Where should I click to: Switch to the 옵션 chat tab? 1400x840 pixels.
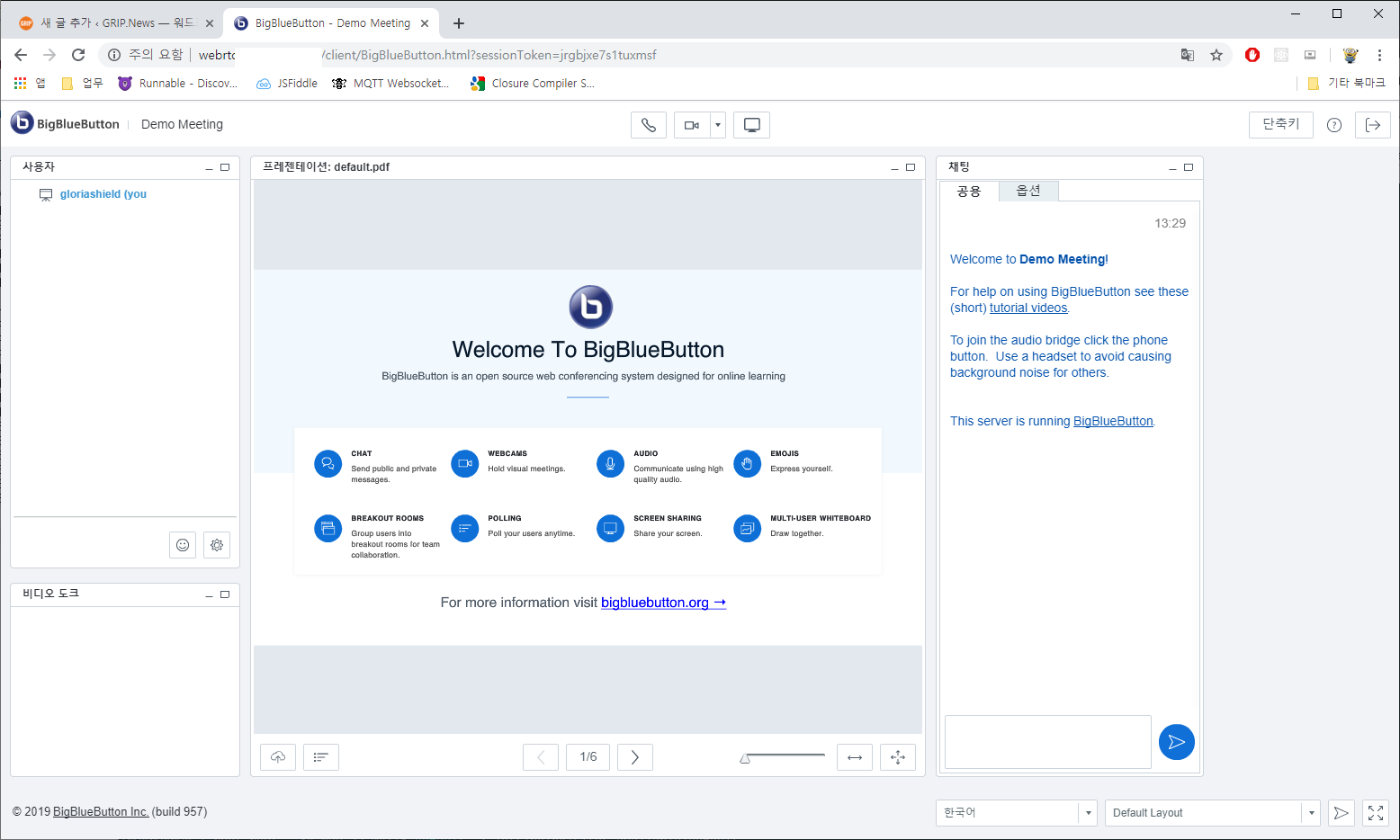[x=1028, y=190]
